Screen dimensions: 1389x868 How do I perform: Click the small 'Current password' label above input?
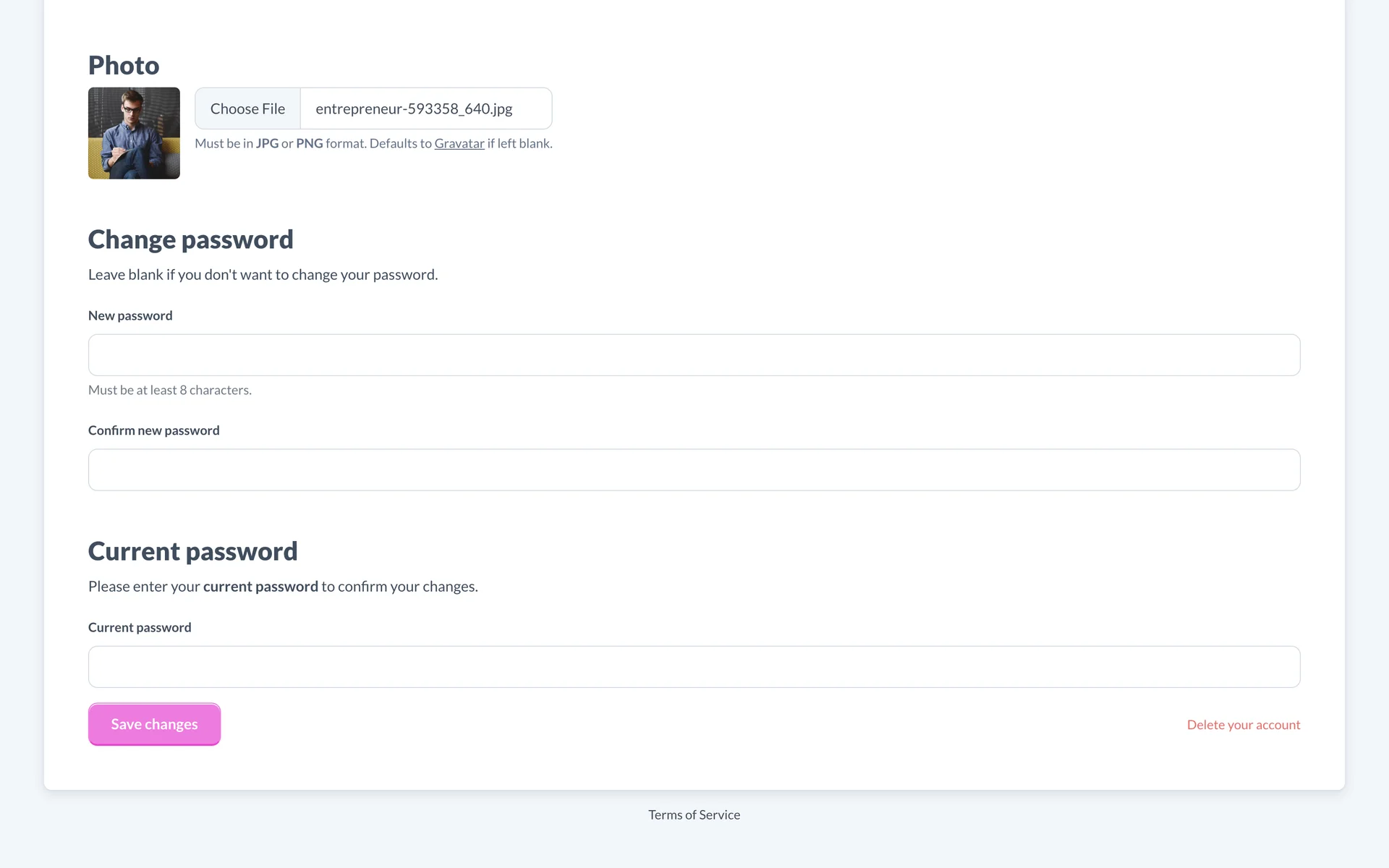pos(140,627)
